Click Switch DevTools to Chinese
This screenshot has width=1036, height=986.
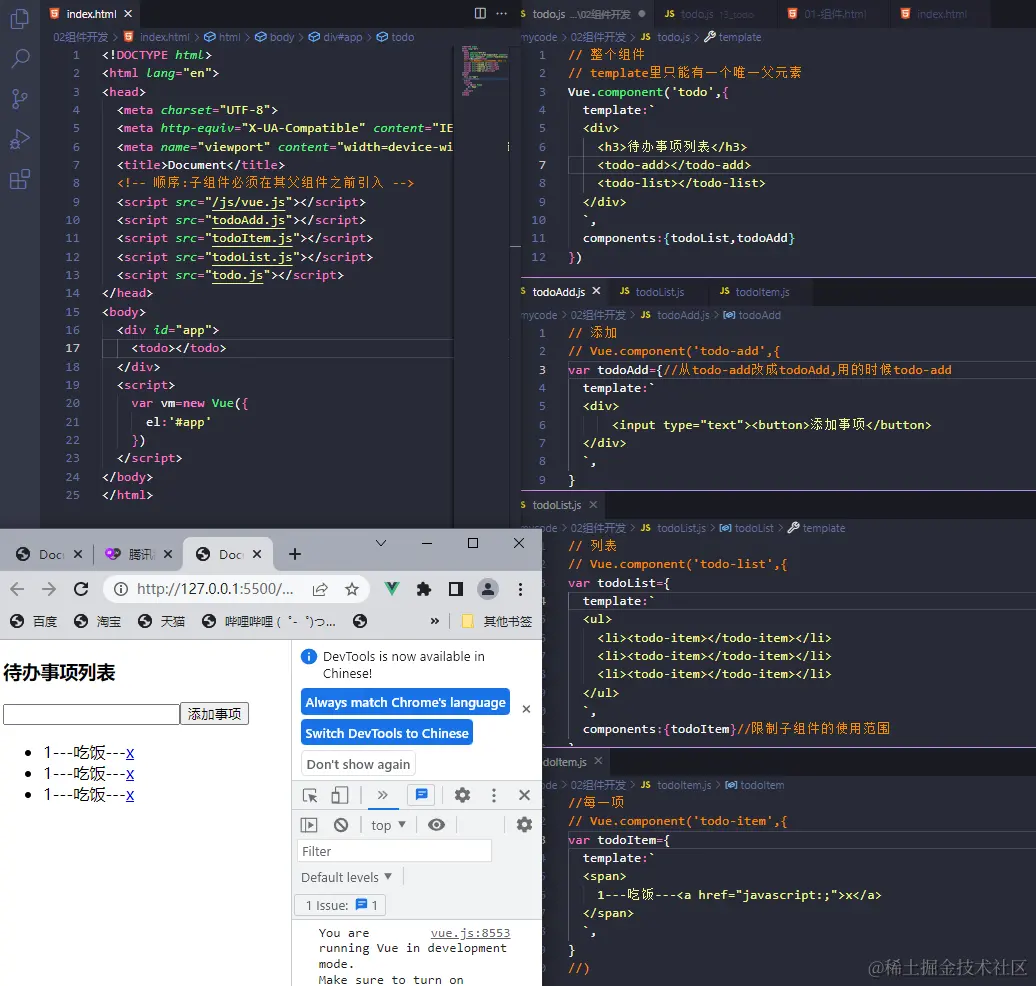point(387,733)
